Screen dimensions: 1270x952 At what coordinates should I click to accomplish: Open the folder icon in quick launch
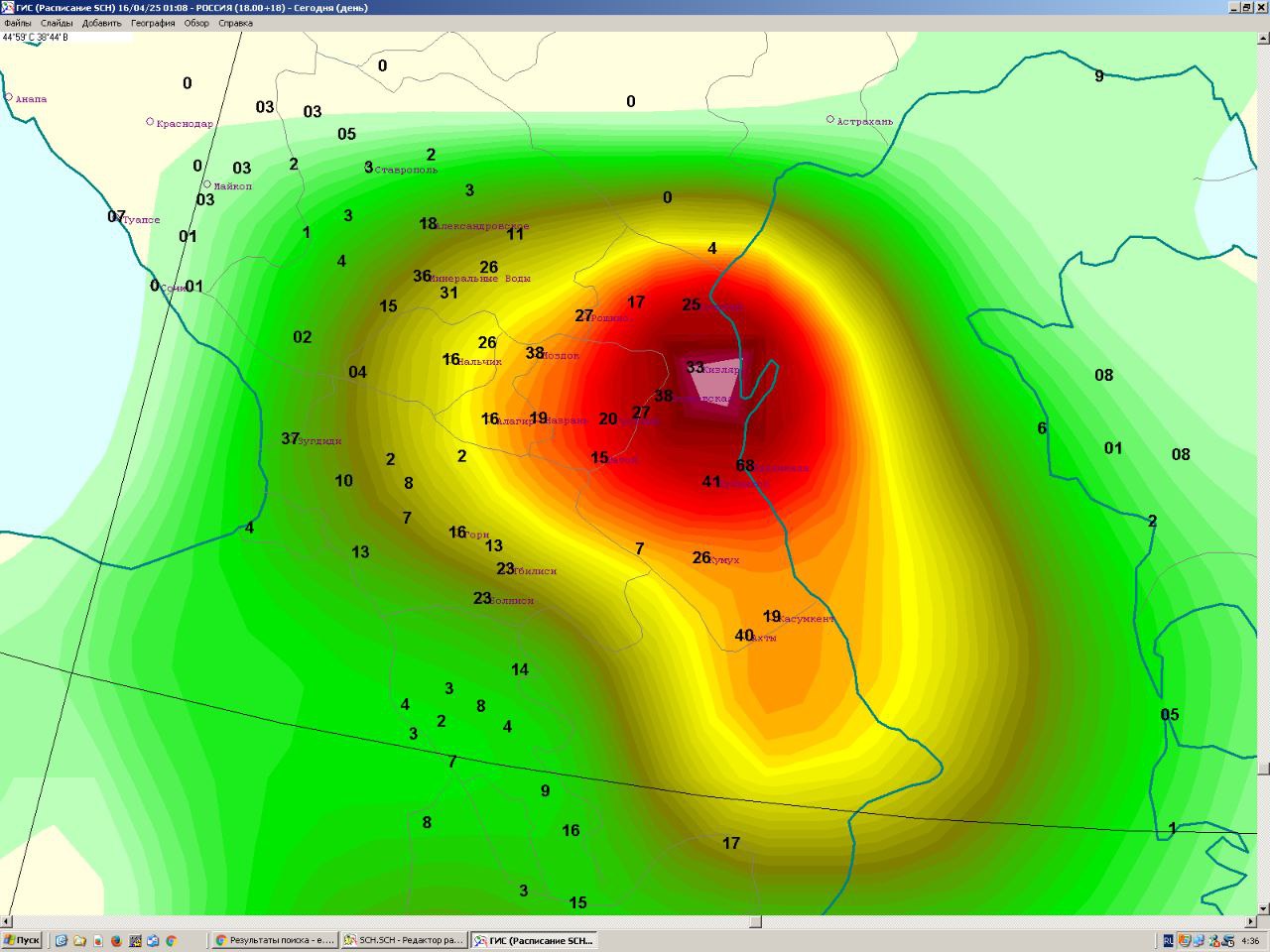click(x=79, y=940)
